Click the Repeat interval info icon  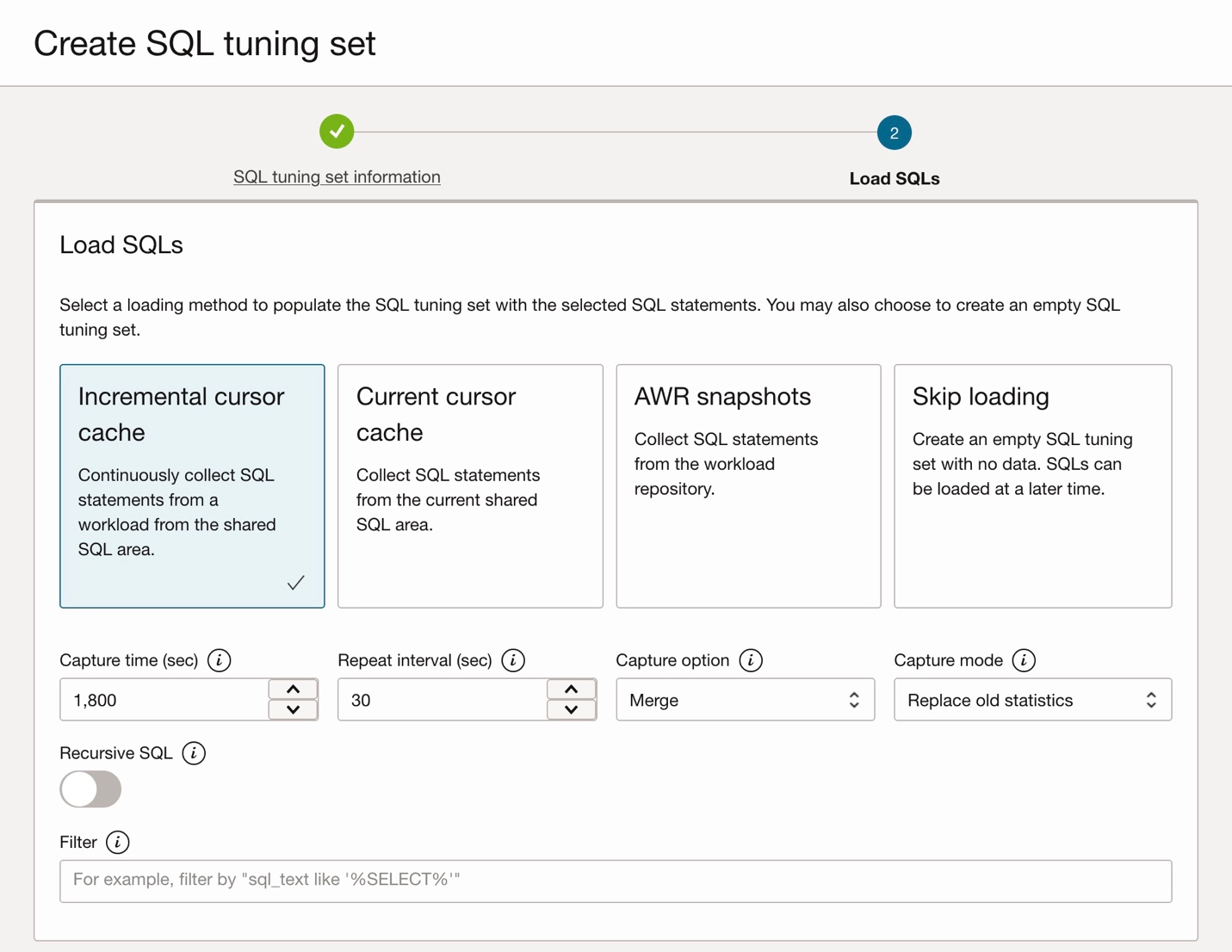pos(513,660)
